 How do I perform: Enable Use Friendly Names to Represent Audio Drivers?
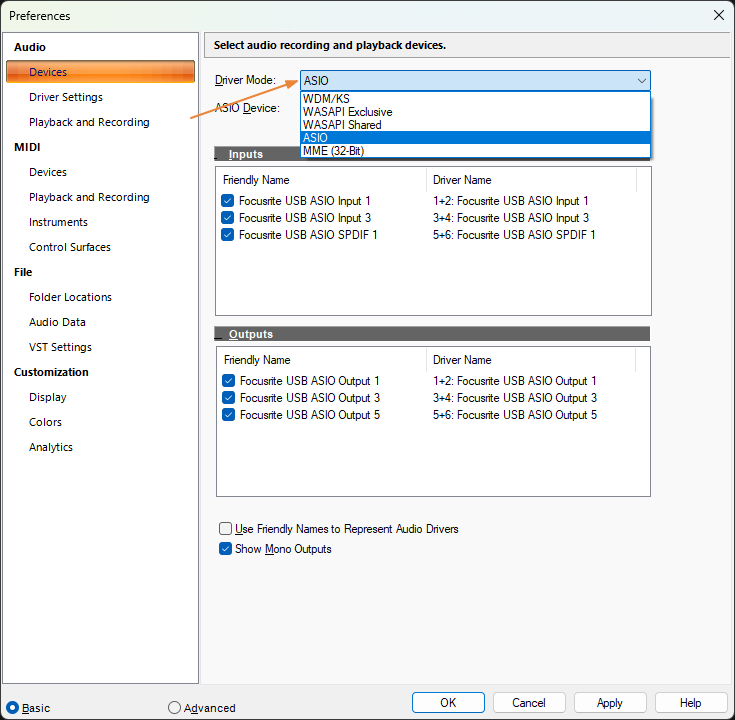225,529
